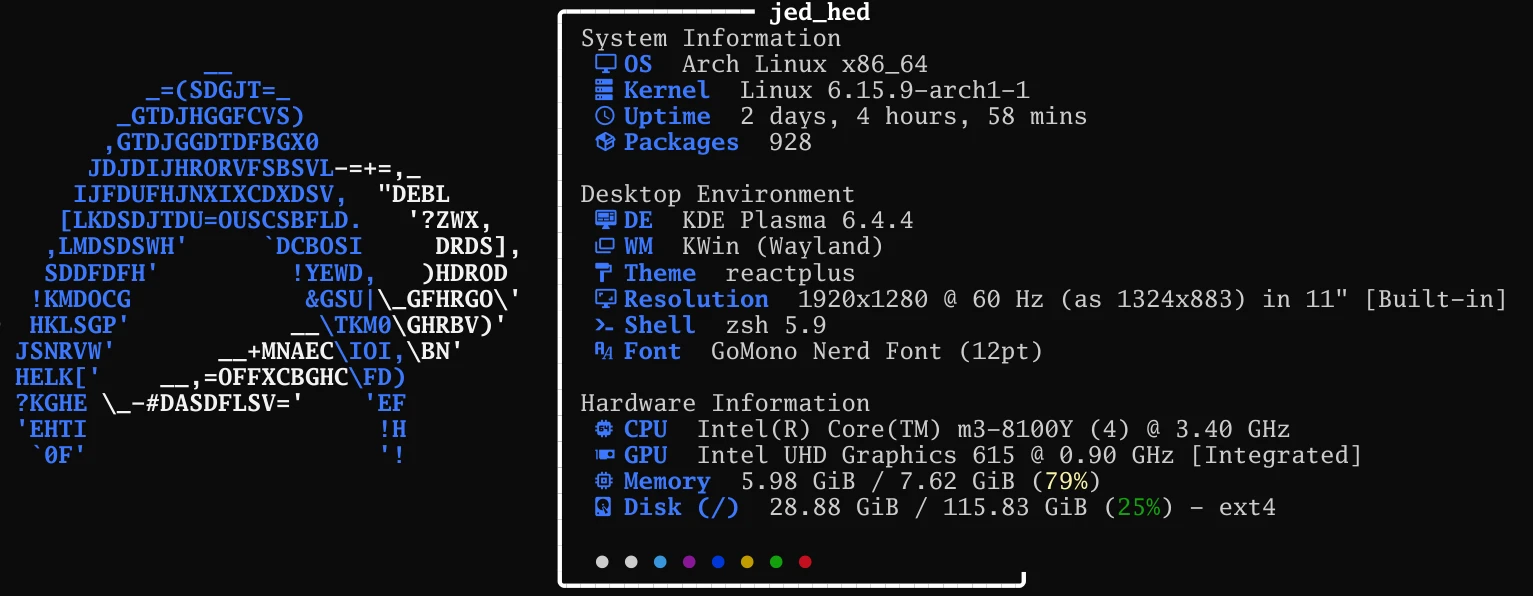
Task: Click the Hardware Information heading
Action: point(725,403)
